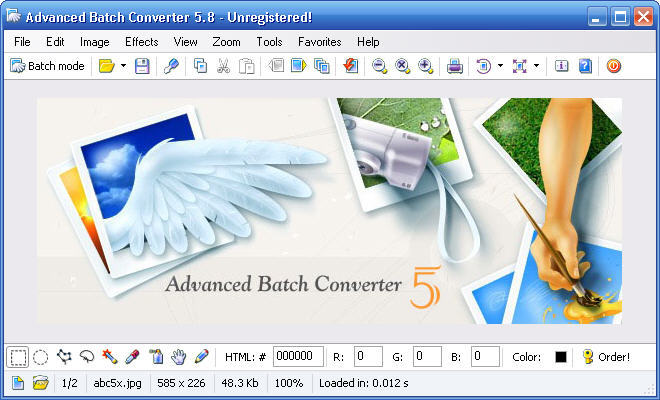660x400 pixels.
Task: Open the Help menu
Action: [x=368, y=42]
